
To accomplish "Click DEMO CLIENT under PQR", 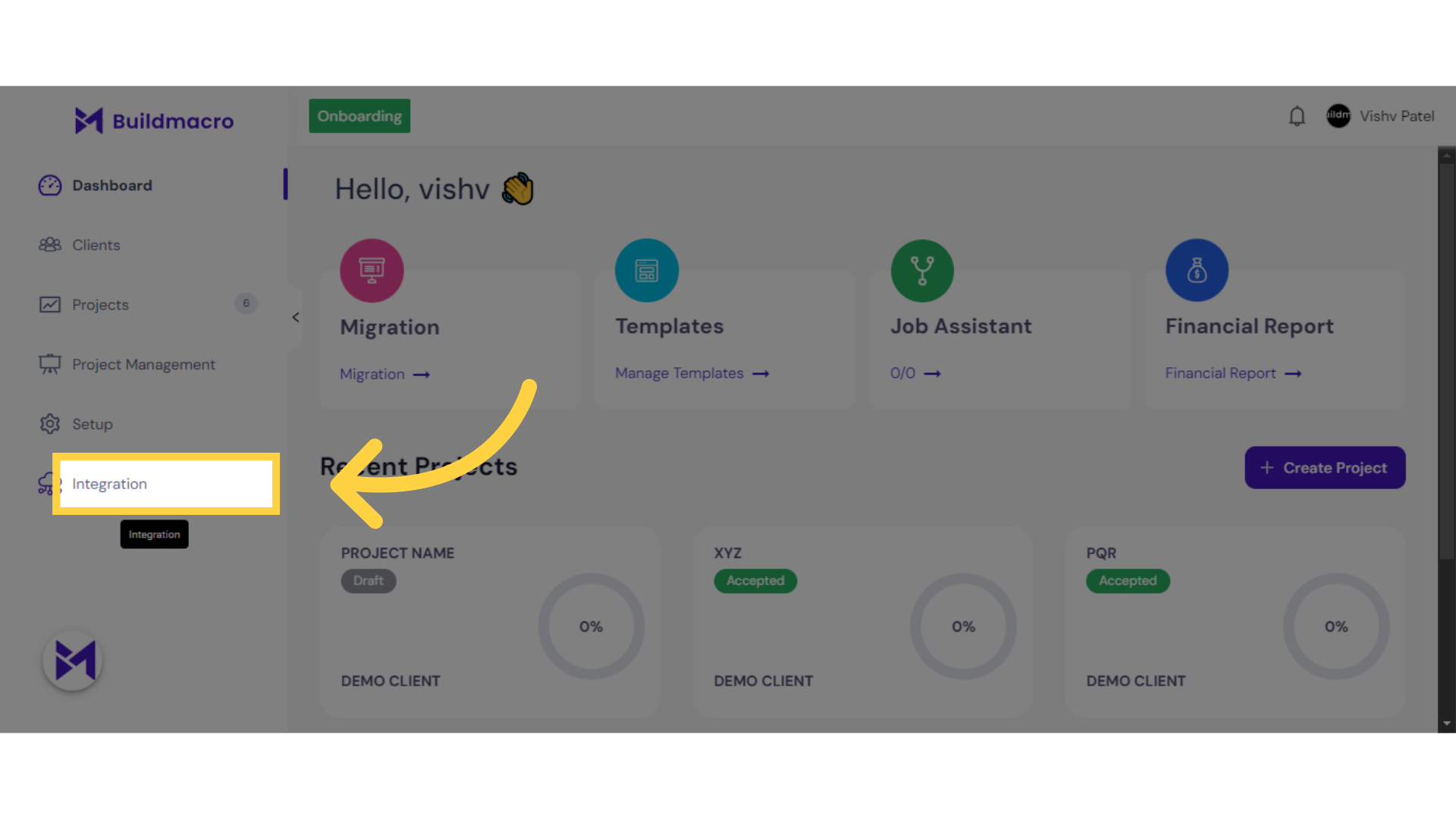I will click(x=1135, y=681).
